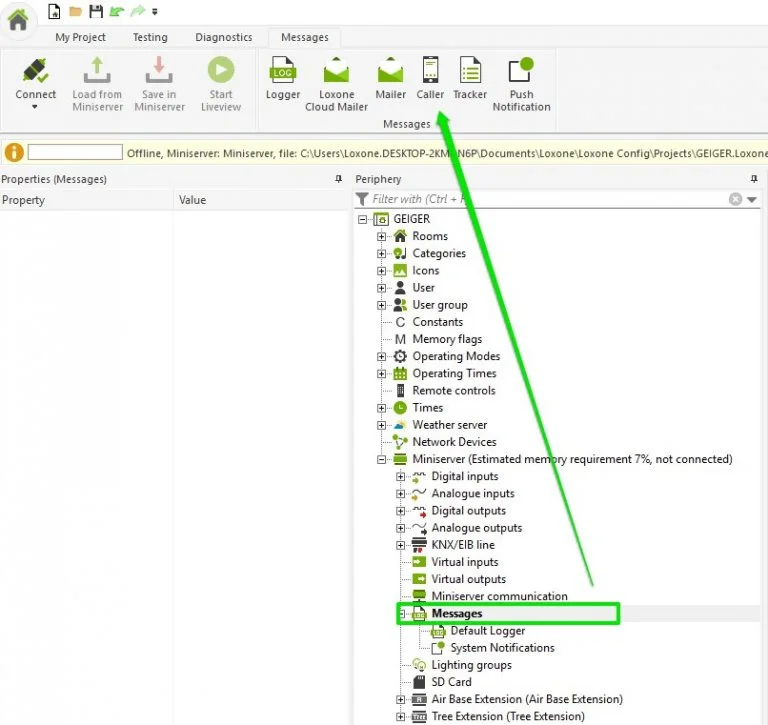
Task: Save the project with floppy icon
Action: (96, 11)
